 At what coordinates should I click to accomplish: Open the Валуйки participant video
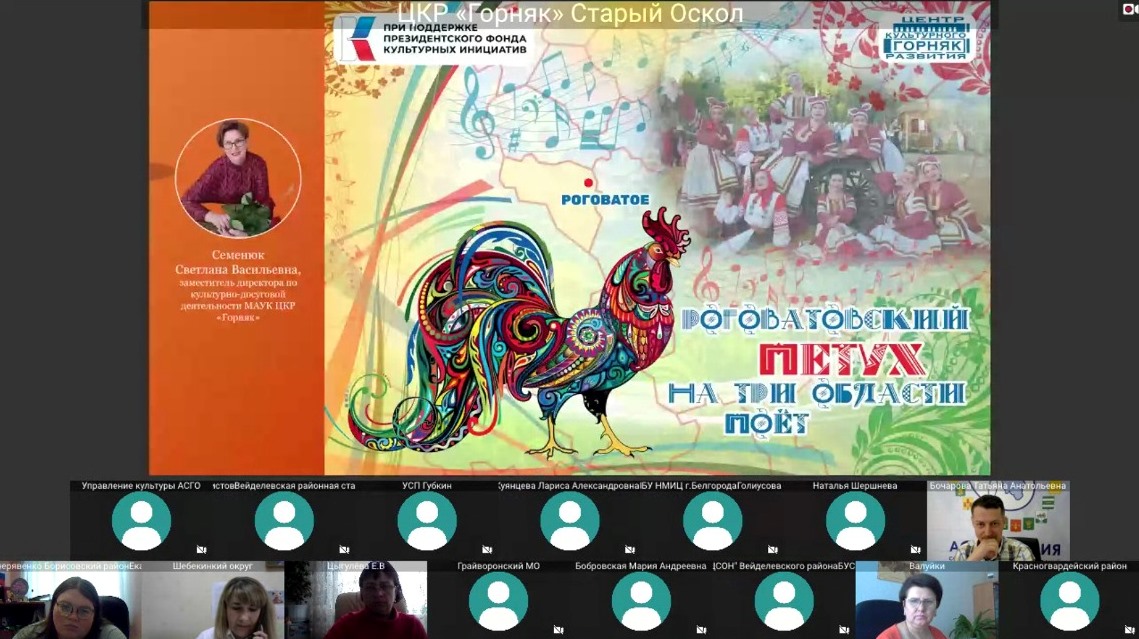[x=927, y=600]
